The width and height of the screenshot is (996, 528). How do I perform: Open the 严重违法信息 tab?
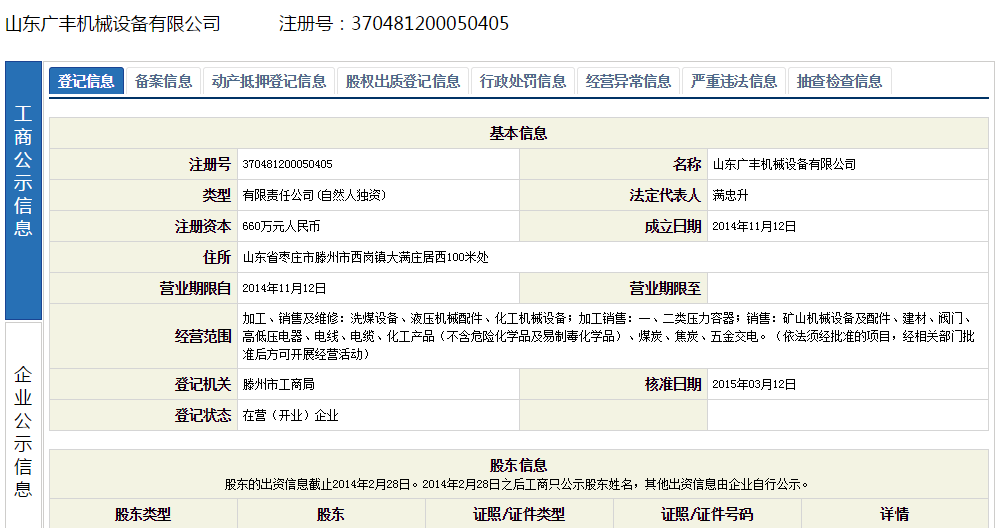(734, 81)
